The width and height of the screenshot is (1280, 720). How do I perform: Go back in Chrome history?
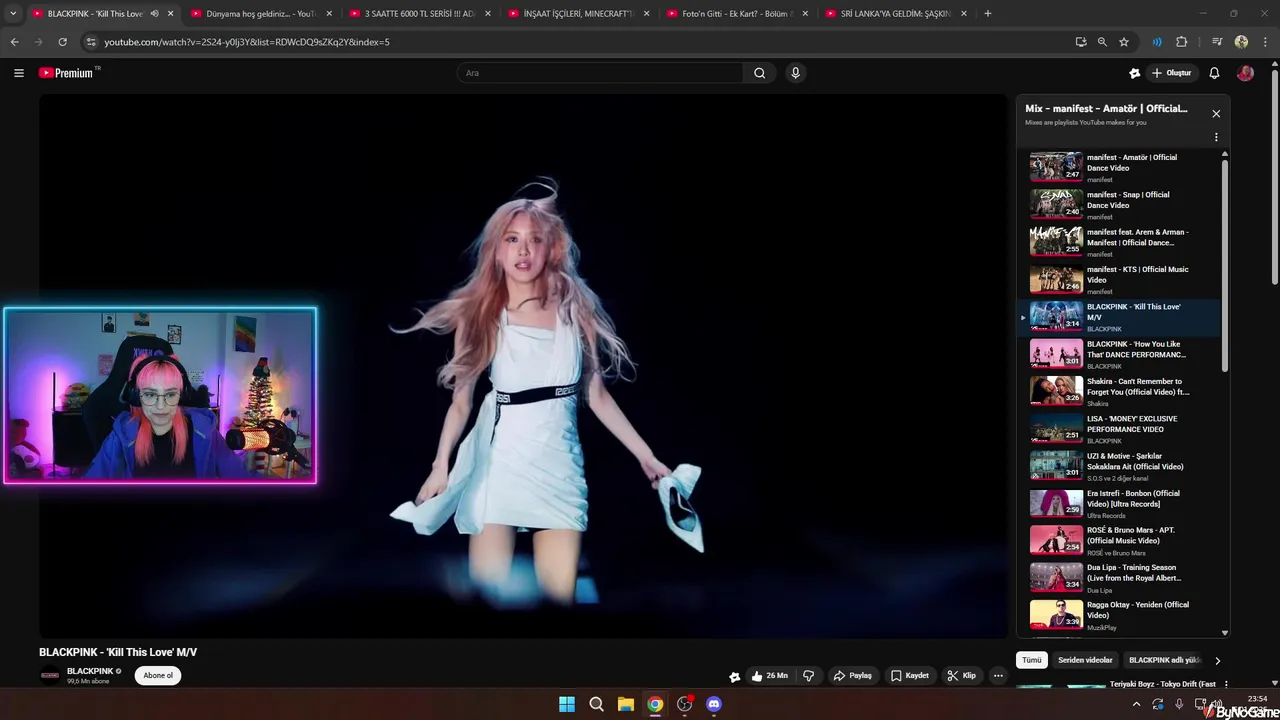tap(14, 42)
